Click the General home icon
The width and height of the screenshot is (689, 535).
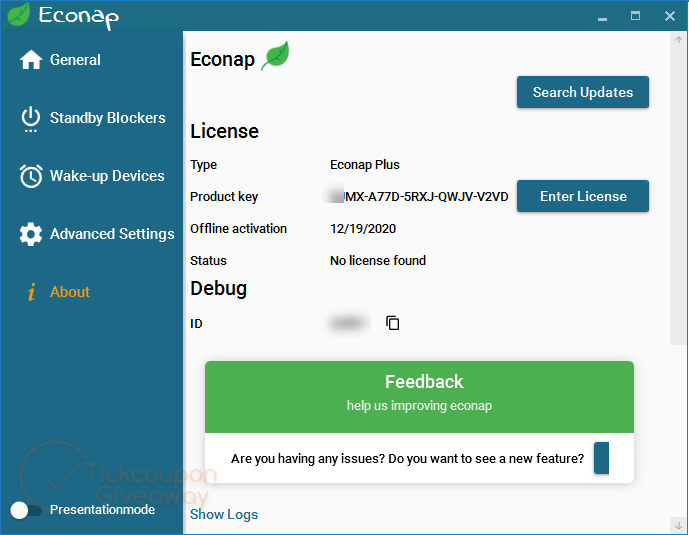(x=31, y=60)
